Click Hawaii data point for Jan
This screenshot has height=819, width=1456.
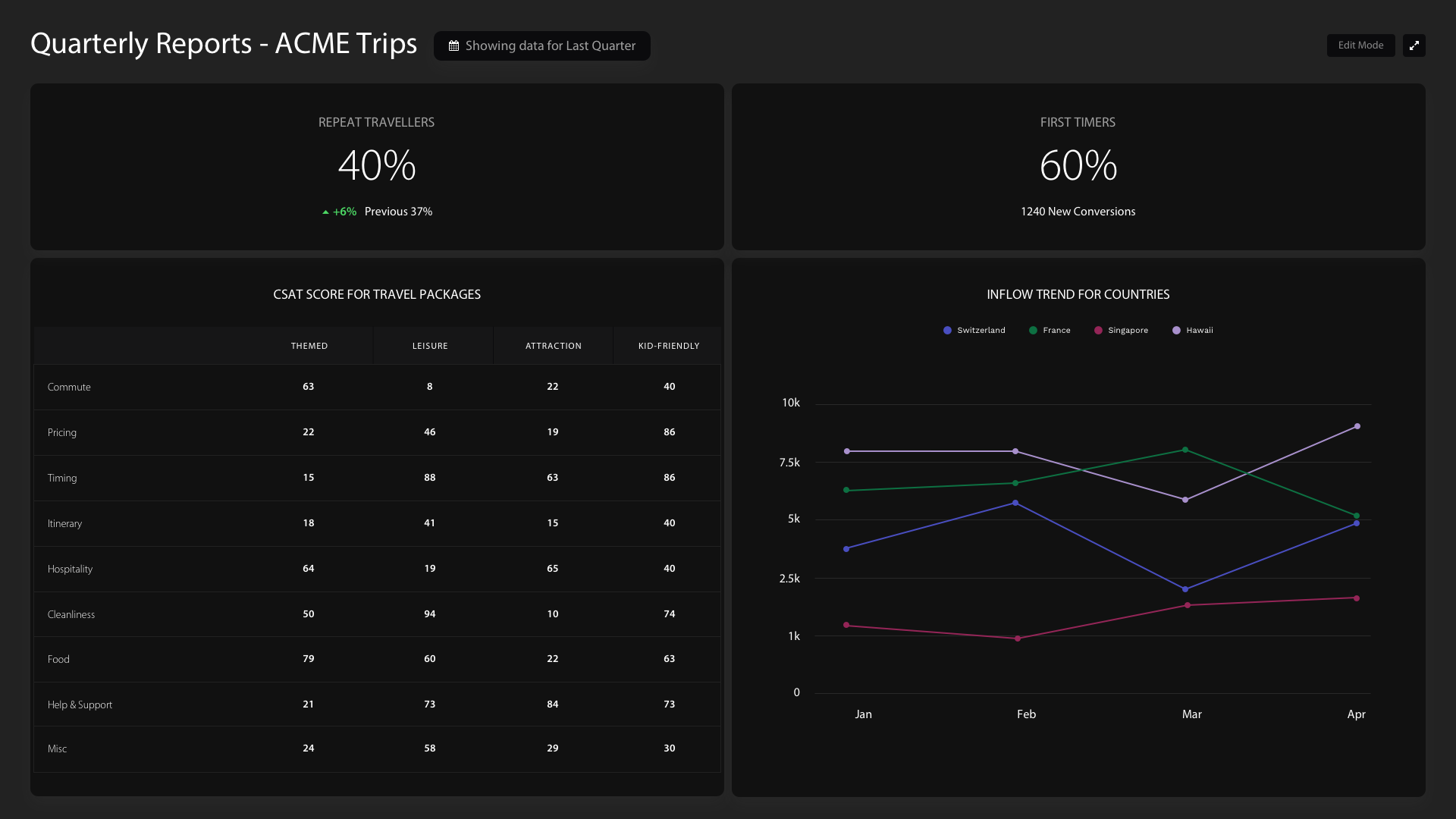846,451
